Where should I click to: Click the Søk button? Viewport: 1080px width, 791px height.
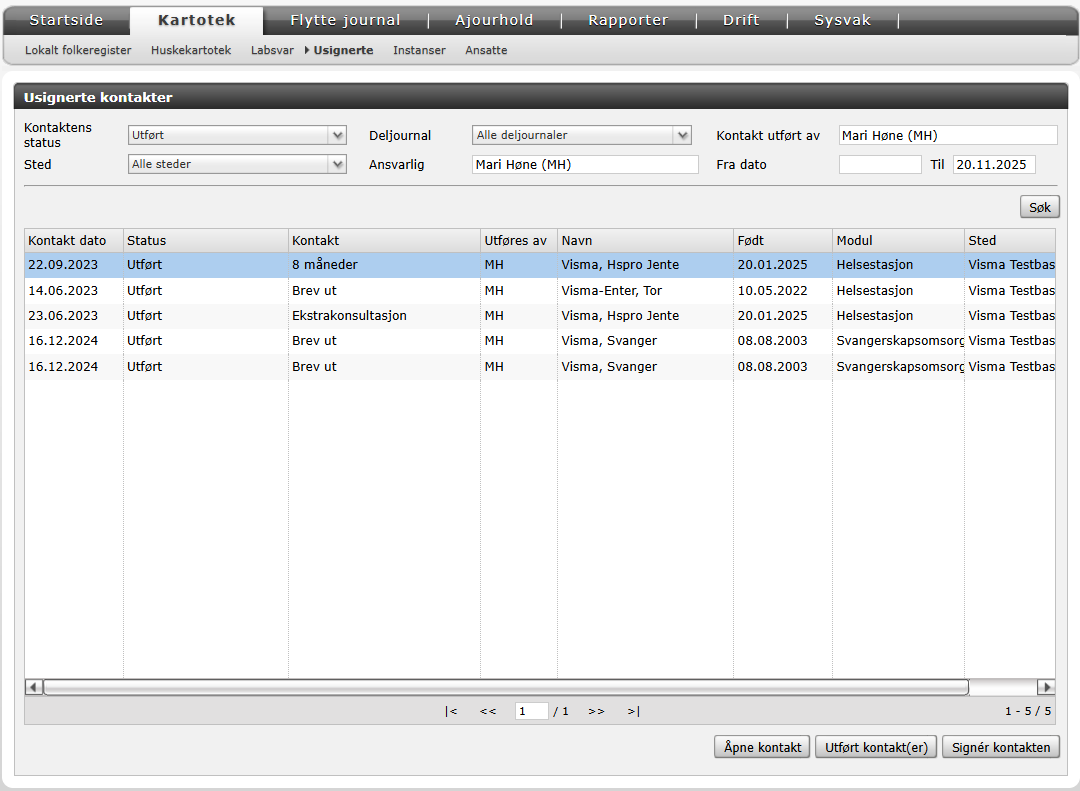click(1039, 207)
